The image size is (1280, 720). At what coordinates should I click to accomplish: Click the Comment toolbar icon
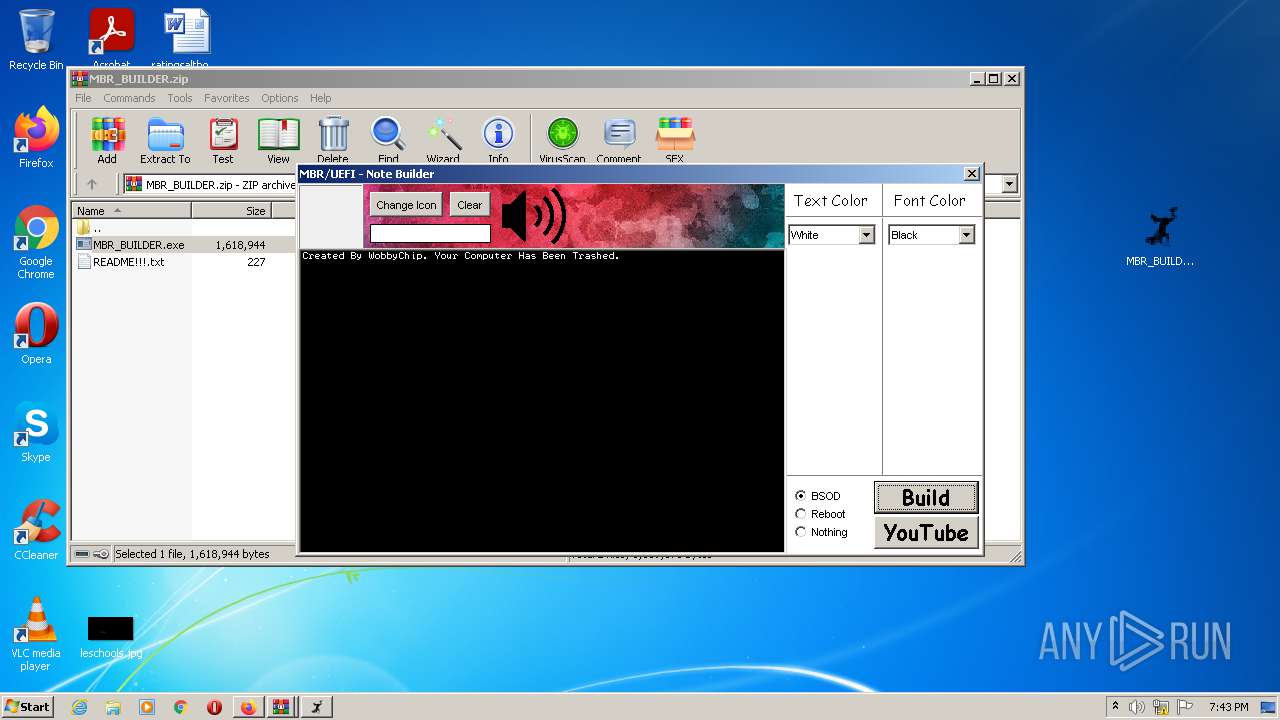pyautogui.click(x=619, y=139)
